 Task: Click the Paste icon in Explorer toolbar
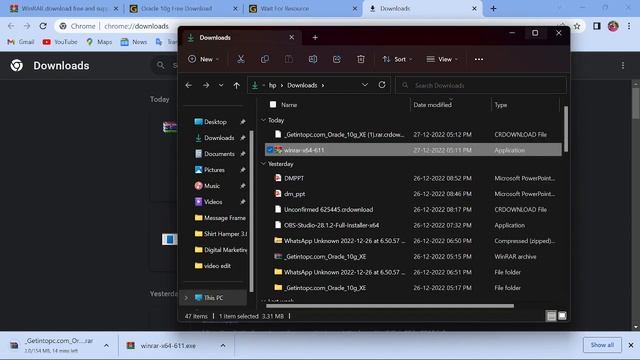[289, 59]
